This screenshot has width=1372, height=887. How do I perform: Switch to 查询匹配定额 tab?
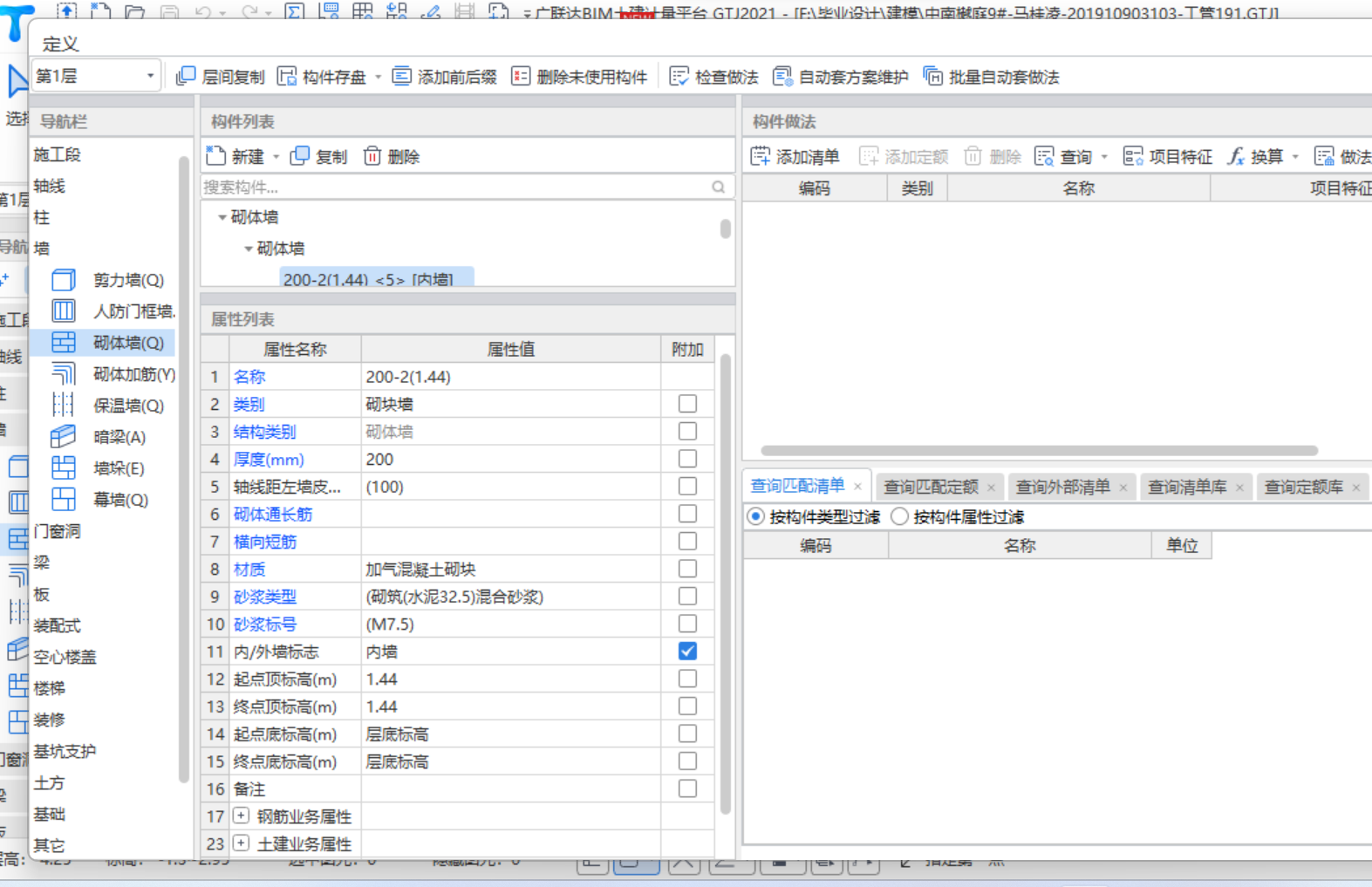pos(931,487)
